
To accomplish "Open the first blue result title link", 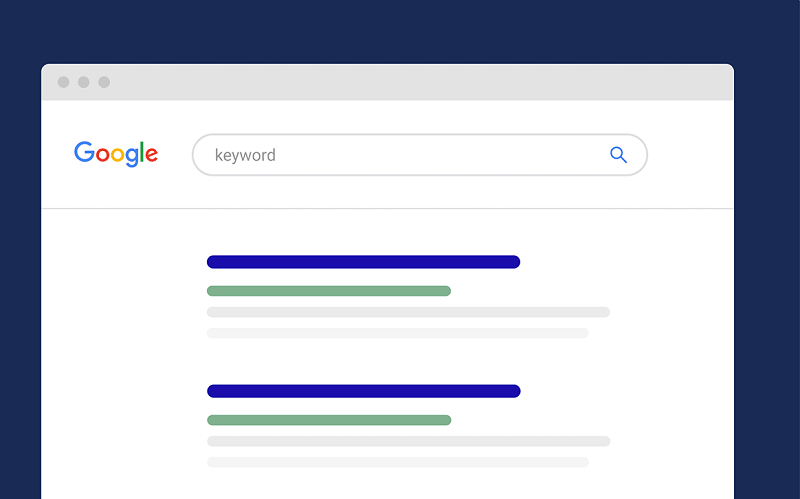I will (x=363, y=262).
